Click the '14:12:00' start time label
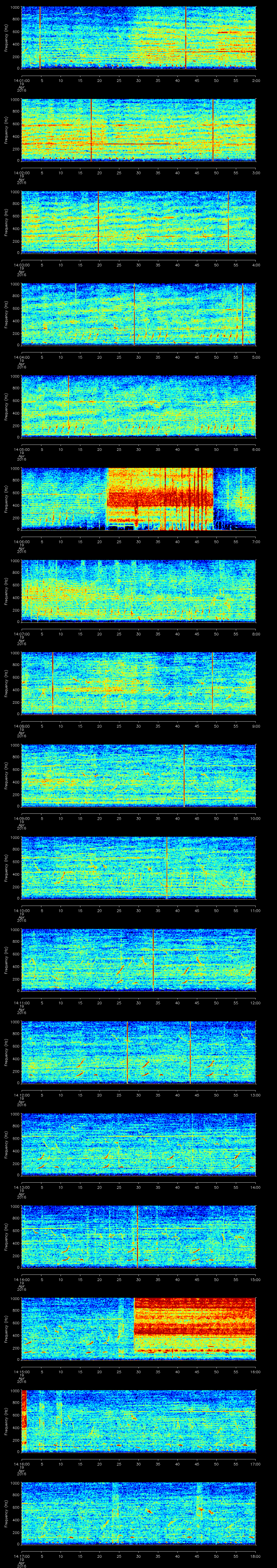The width and height of the screenshot is (277, 1568). point(21,1095)
